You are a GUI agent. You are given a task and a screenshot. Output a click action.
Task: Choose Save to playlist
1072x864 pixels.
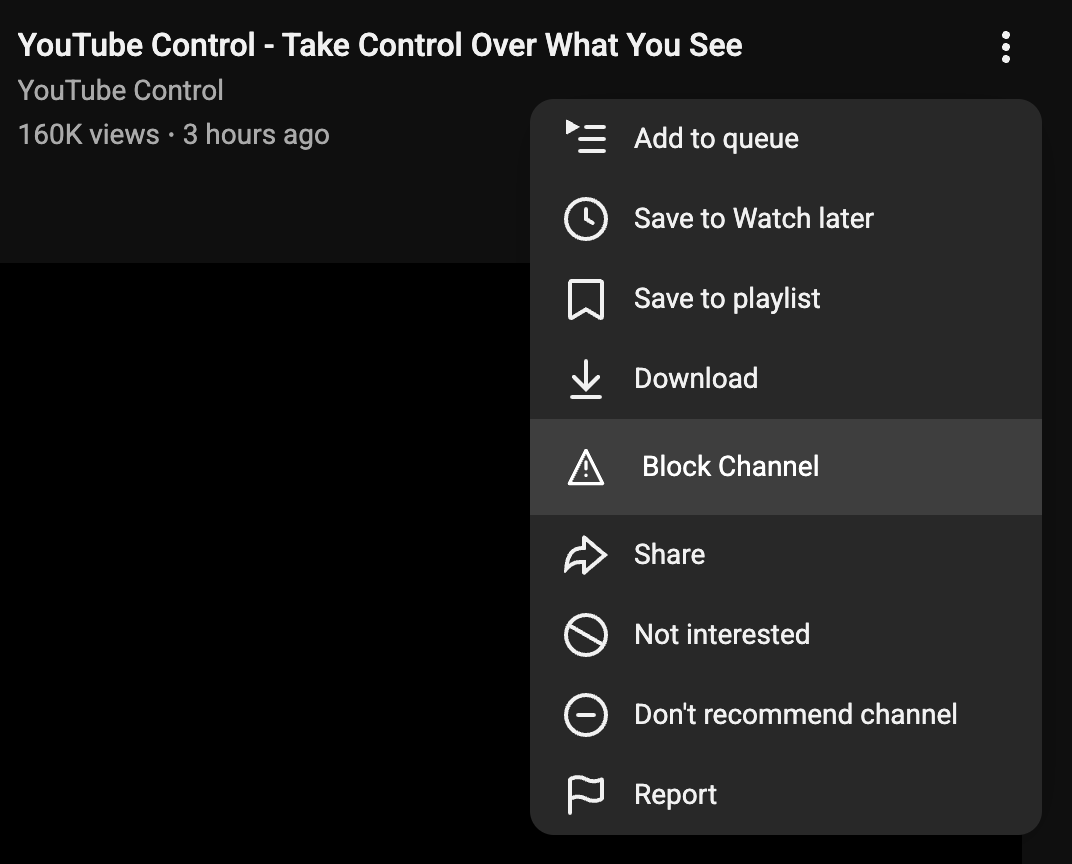coord(727,298)
